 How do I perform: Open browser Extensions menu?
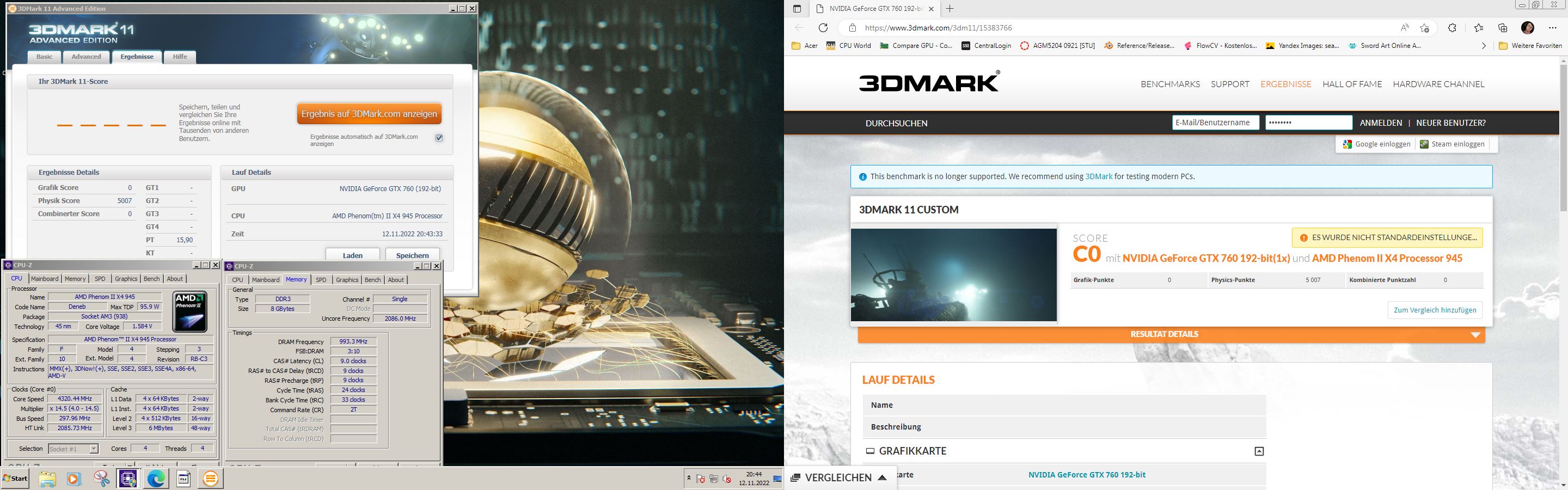click(1453, 28)
